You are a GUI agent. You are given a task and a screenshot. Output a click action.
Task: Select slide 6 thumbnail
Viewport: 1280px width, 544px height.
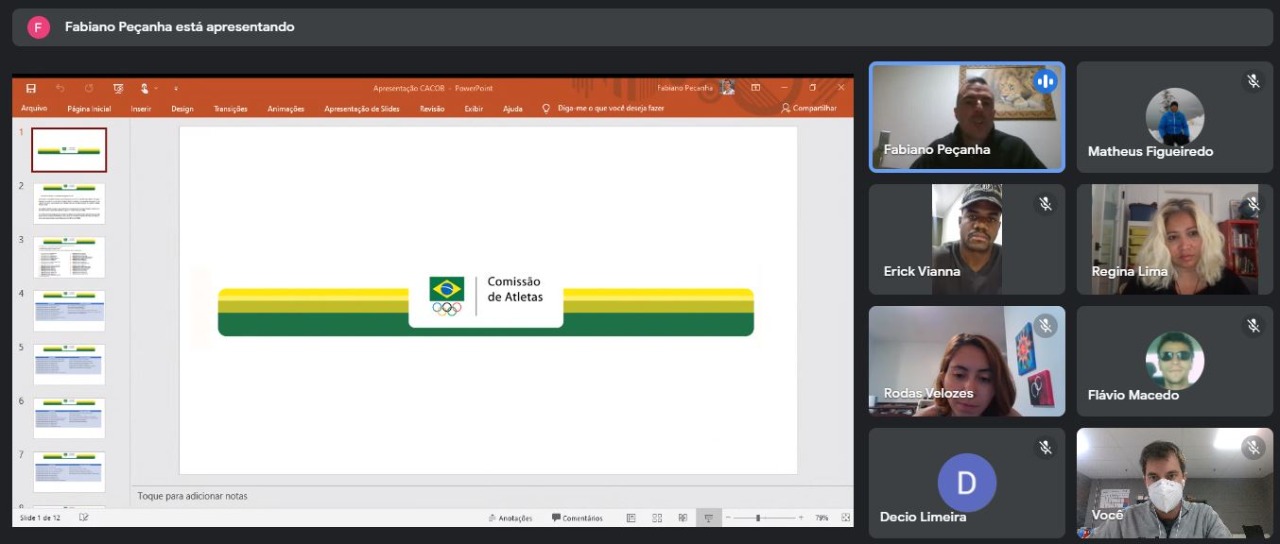(x=69, y=418)
